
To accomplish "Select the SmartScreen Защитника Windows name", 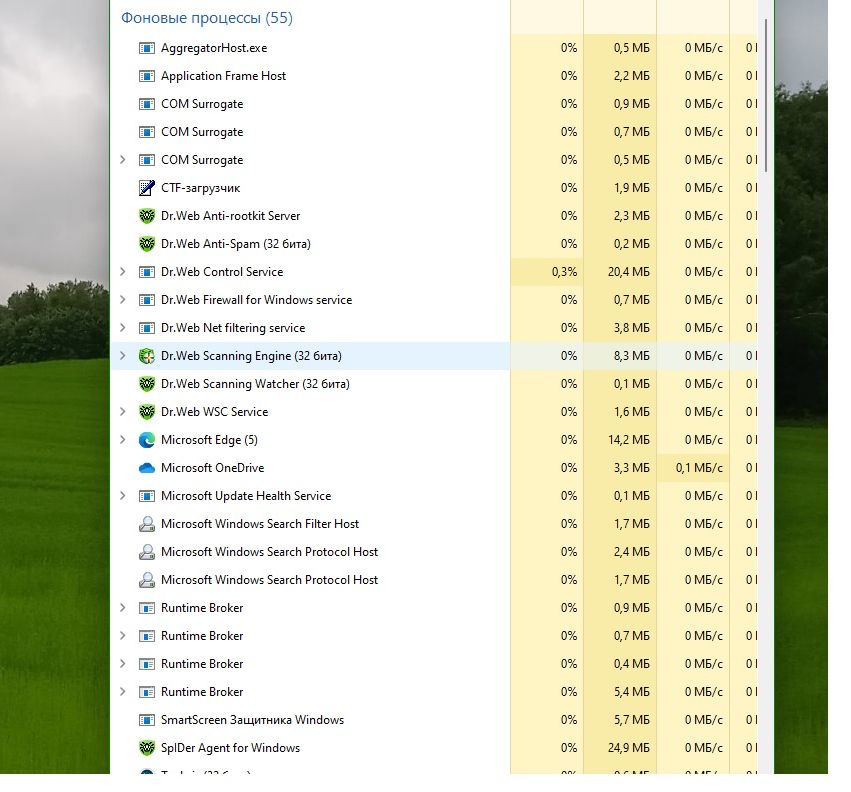I will [x=252, y=720].
